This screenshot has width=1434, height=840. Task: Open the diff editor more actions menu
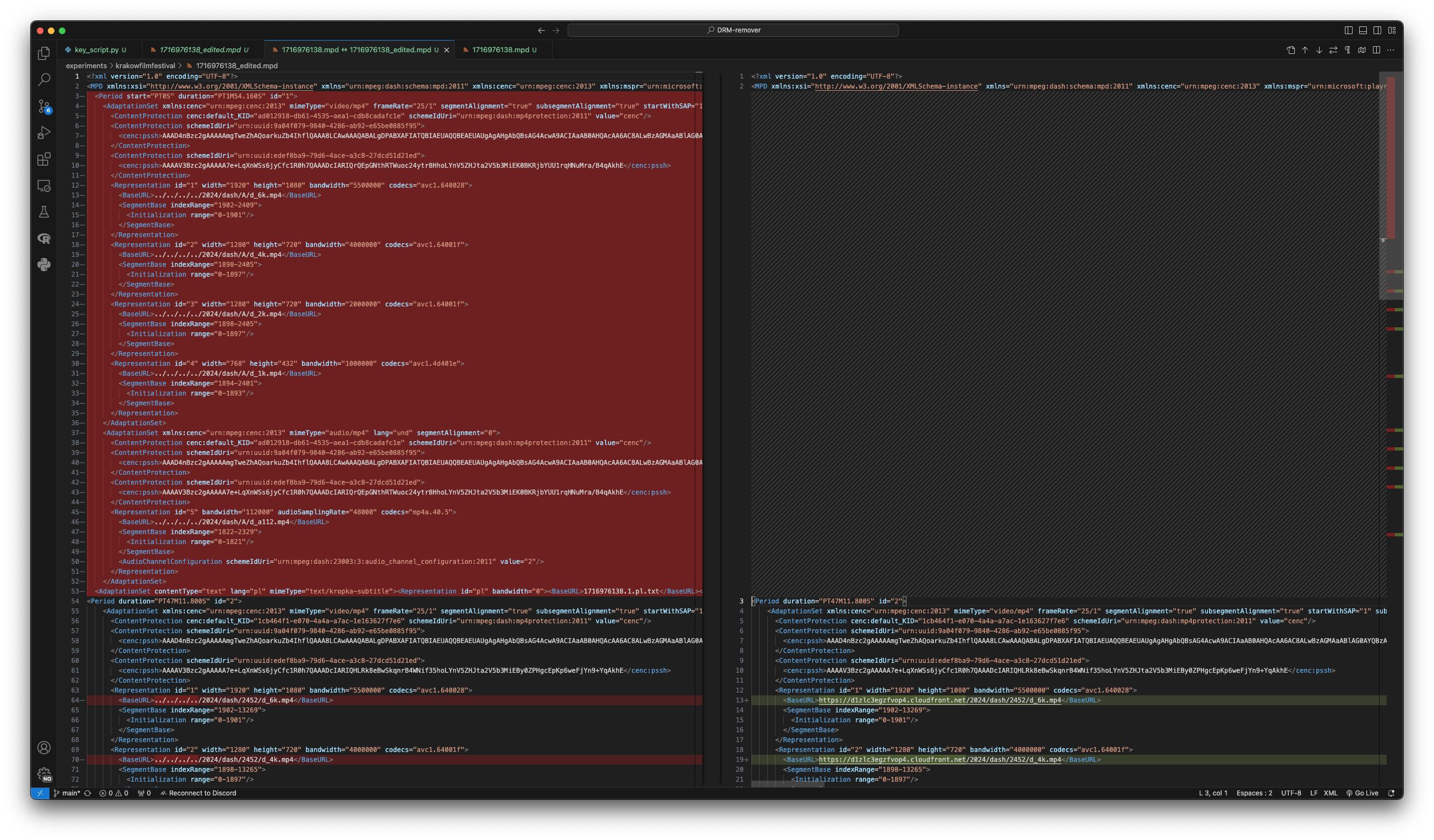[1391, 50]
